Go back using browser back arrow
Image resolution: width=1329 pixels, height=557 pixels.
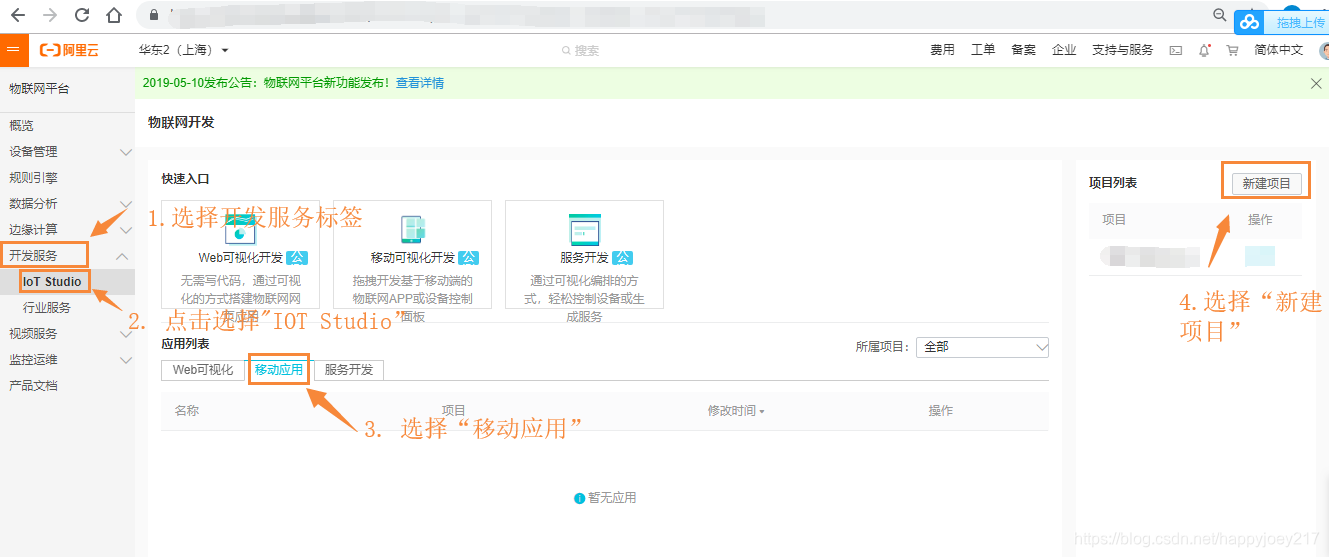tap(19, 16)
